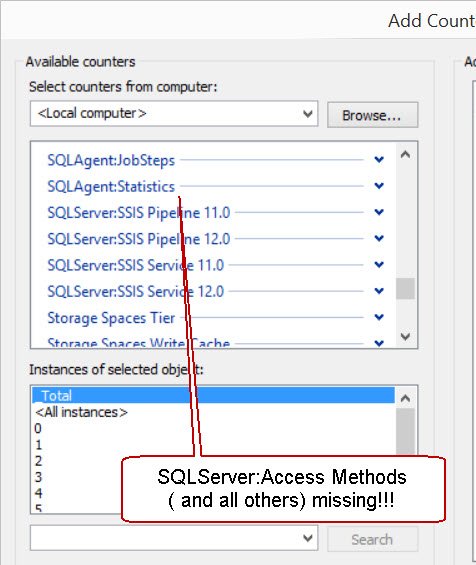Select SQLServer:SSIS Service 11.0 object
Image resolution: width=476 pixels, height=565 pixels.
(x=136, y=266)
